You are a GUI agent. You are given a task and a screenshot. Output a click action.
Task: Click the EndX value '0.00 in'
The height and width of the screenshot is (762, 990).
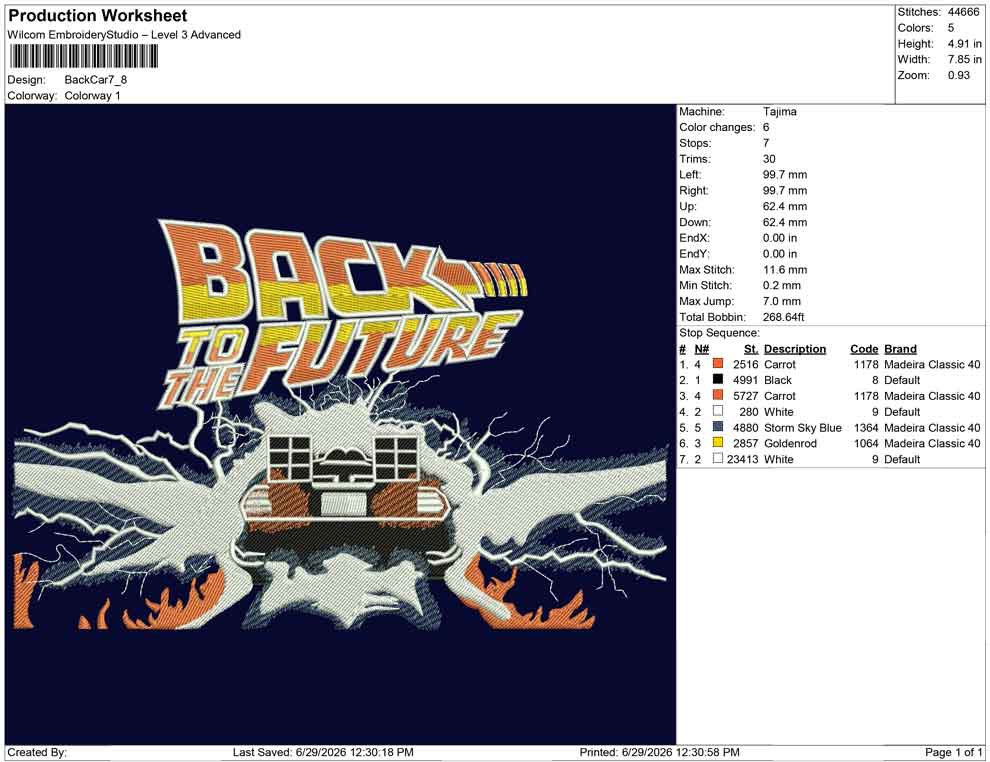[780, 238]
